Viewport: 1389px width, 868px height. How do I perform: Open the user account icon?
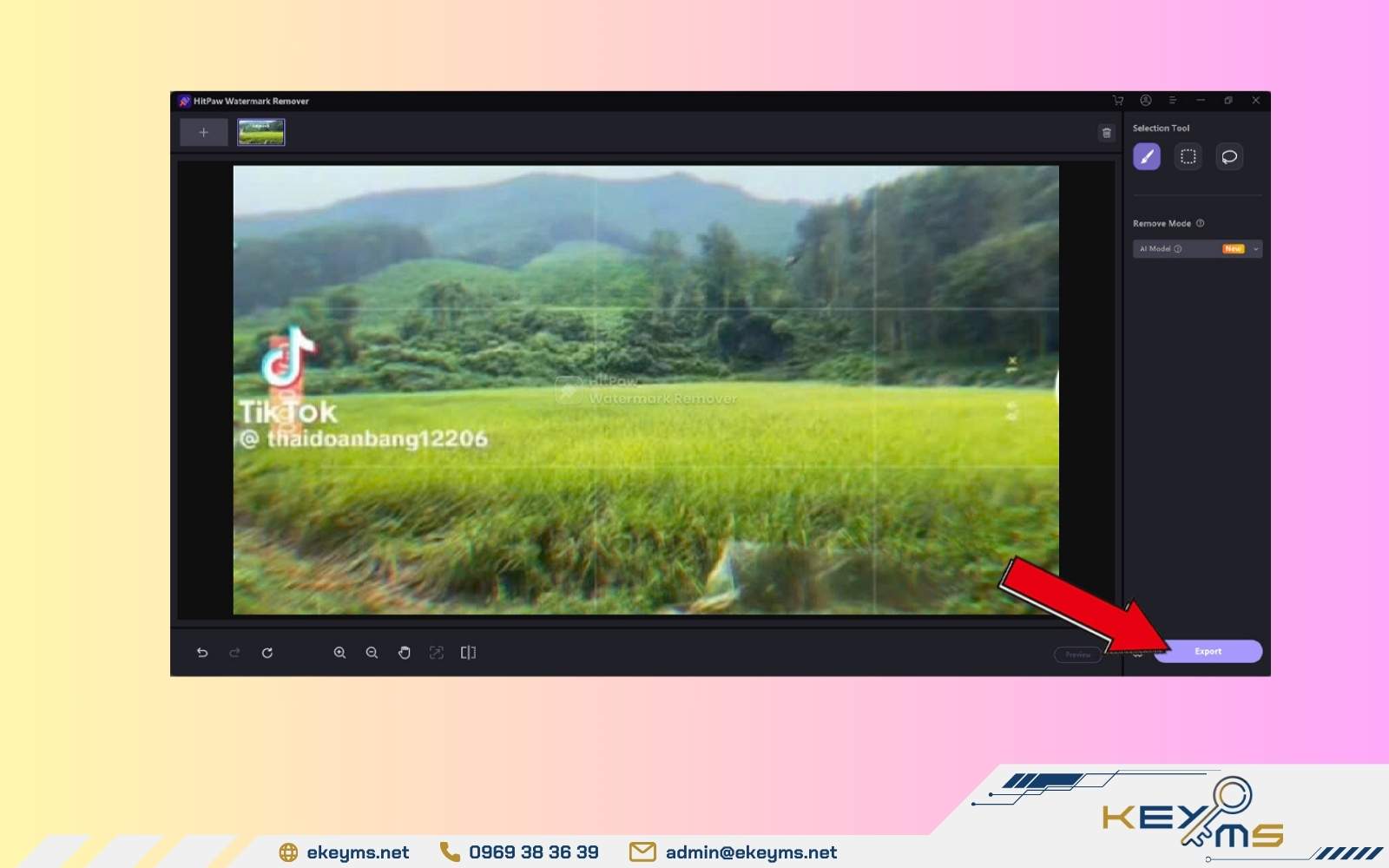pos(1146,101)
